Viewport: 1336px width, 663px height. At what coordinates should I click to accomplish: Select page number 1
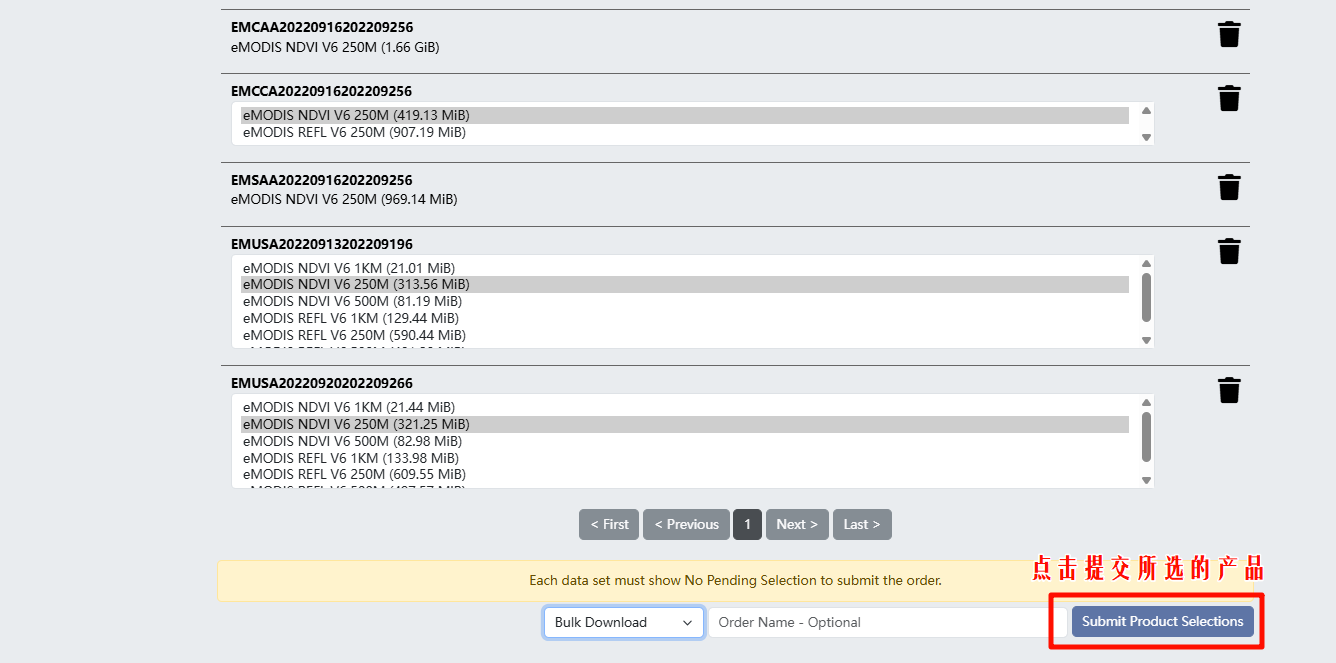coord(747,524)
